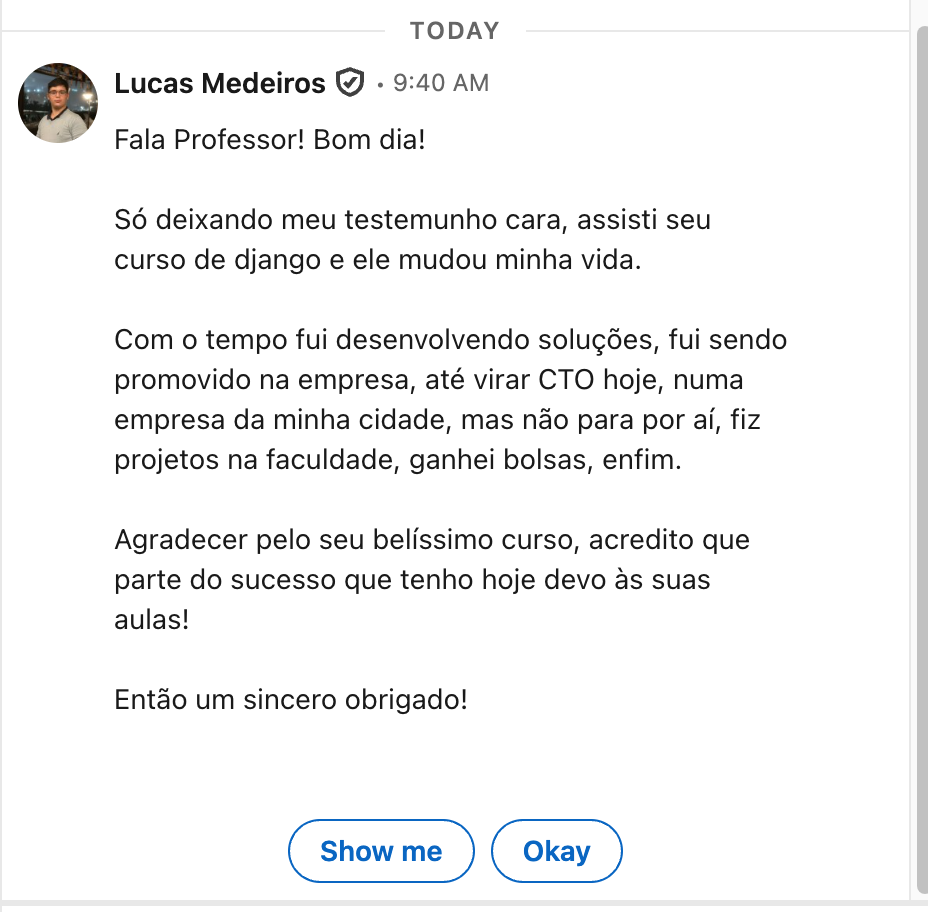The width and height of the screenshot is (928, 912).
Task: Open the Lucas Medeiros name link
Action: coord(220,83)
